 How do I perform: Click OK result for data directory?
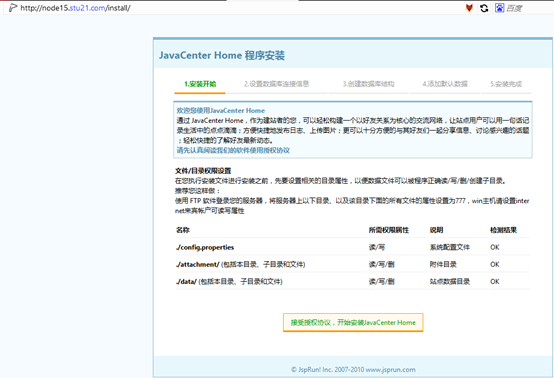[495, 282]
